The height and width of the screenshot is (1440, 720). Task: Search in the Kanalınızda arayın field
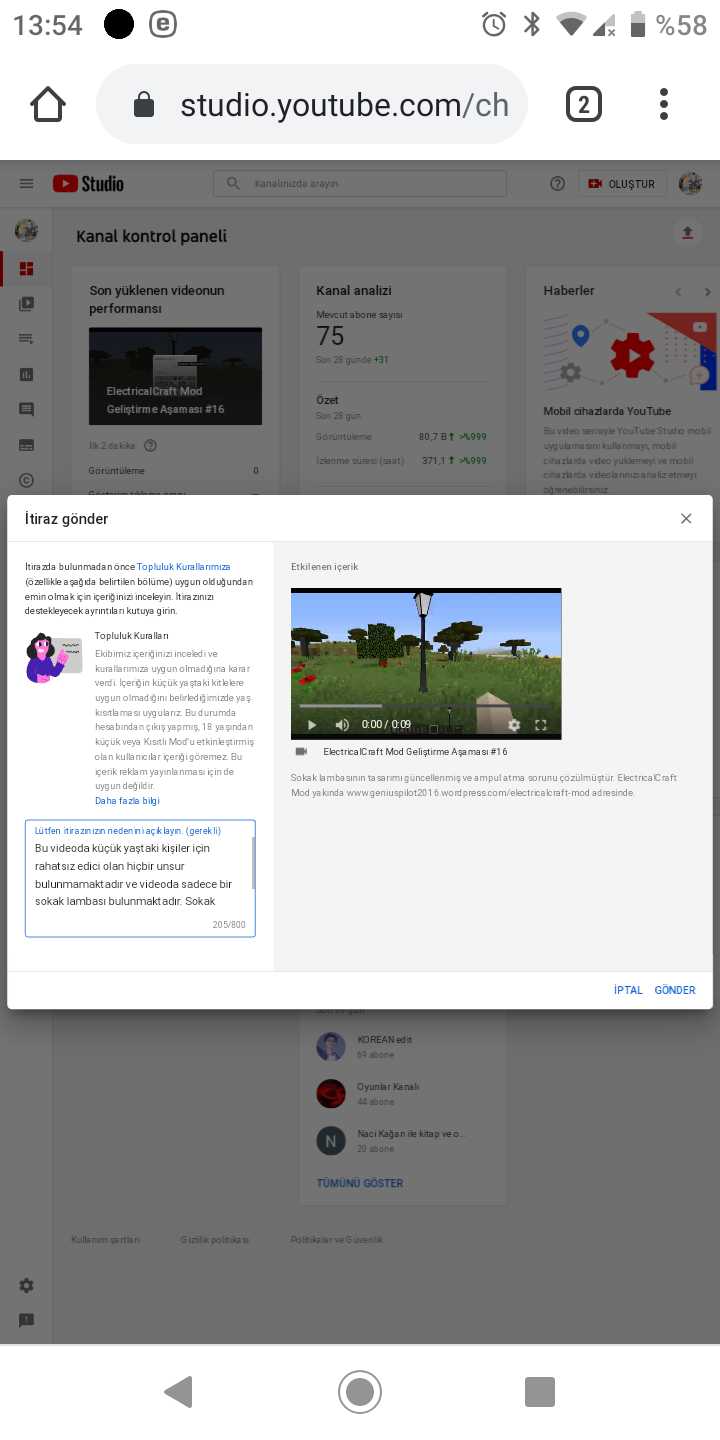[360, 184]
